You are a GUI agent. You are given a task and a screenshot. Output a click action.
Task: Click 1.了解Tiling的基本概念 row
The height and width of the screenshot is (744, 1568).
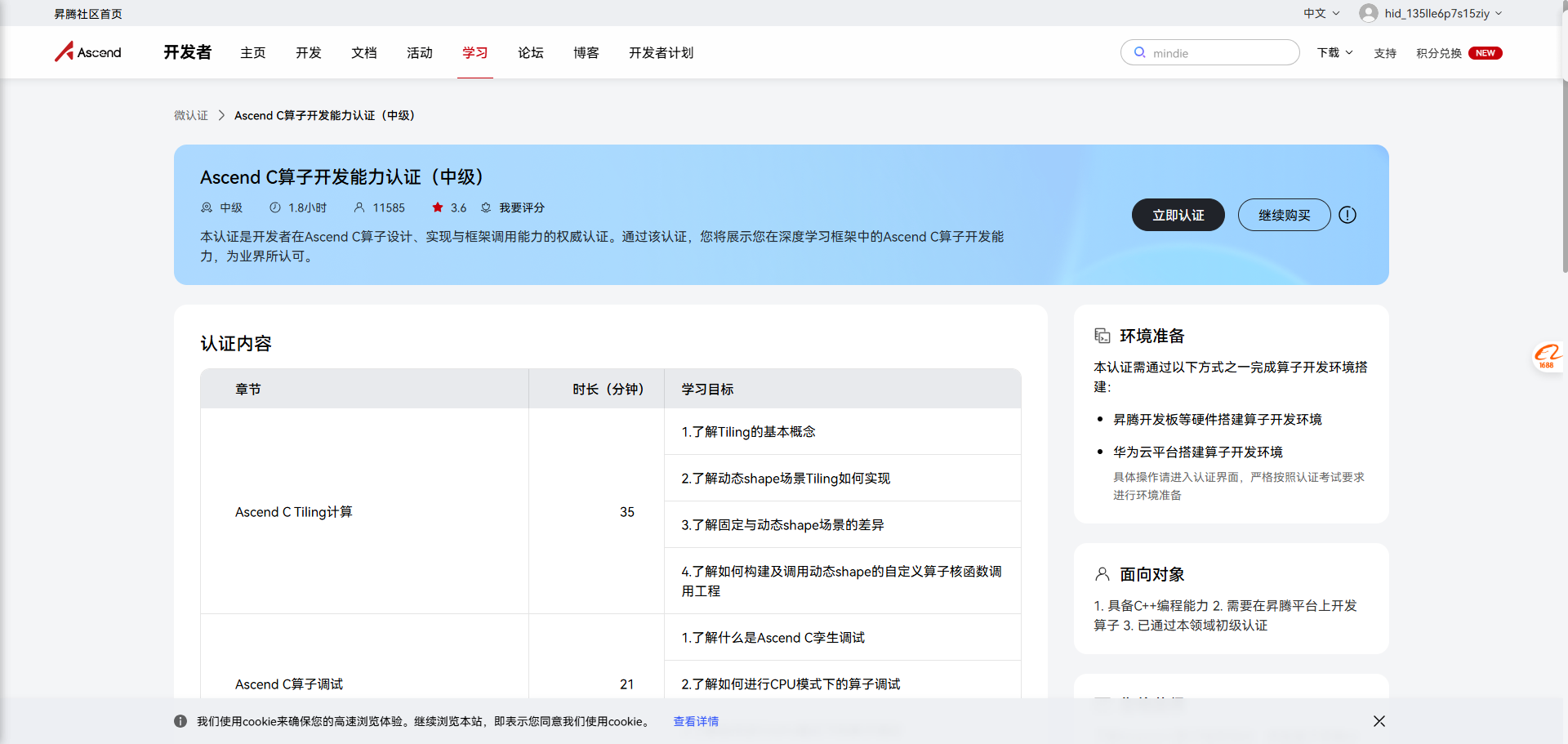(x=843, y=431)
